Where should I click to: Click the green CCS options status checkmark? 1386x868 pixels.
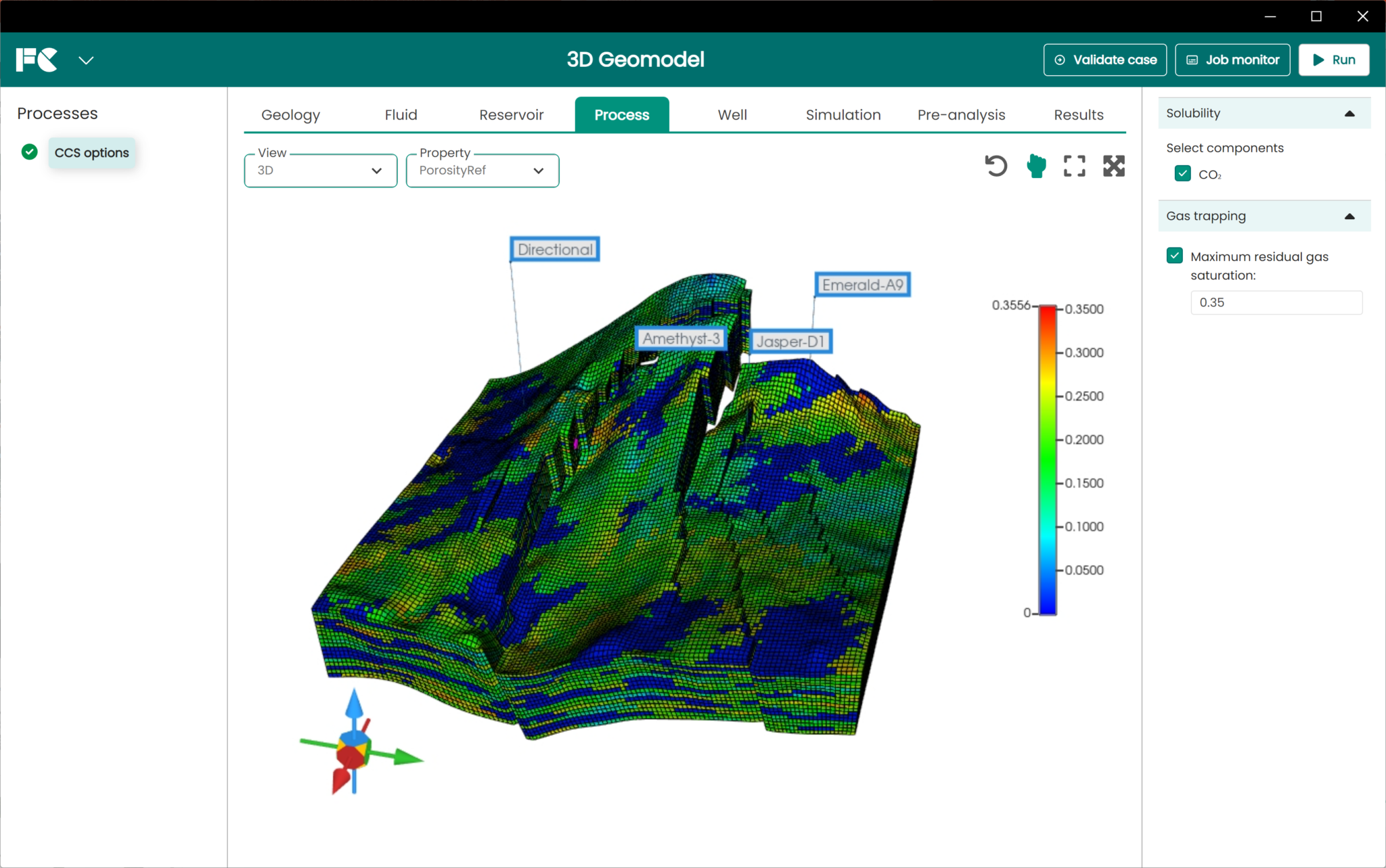pos(29,152)
